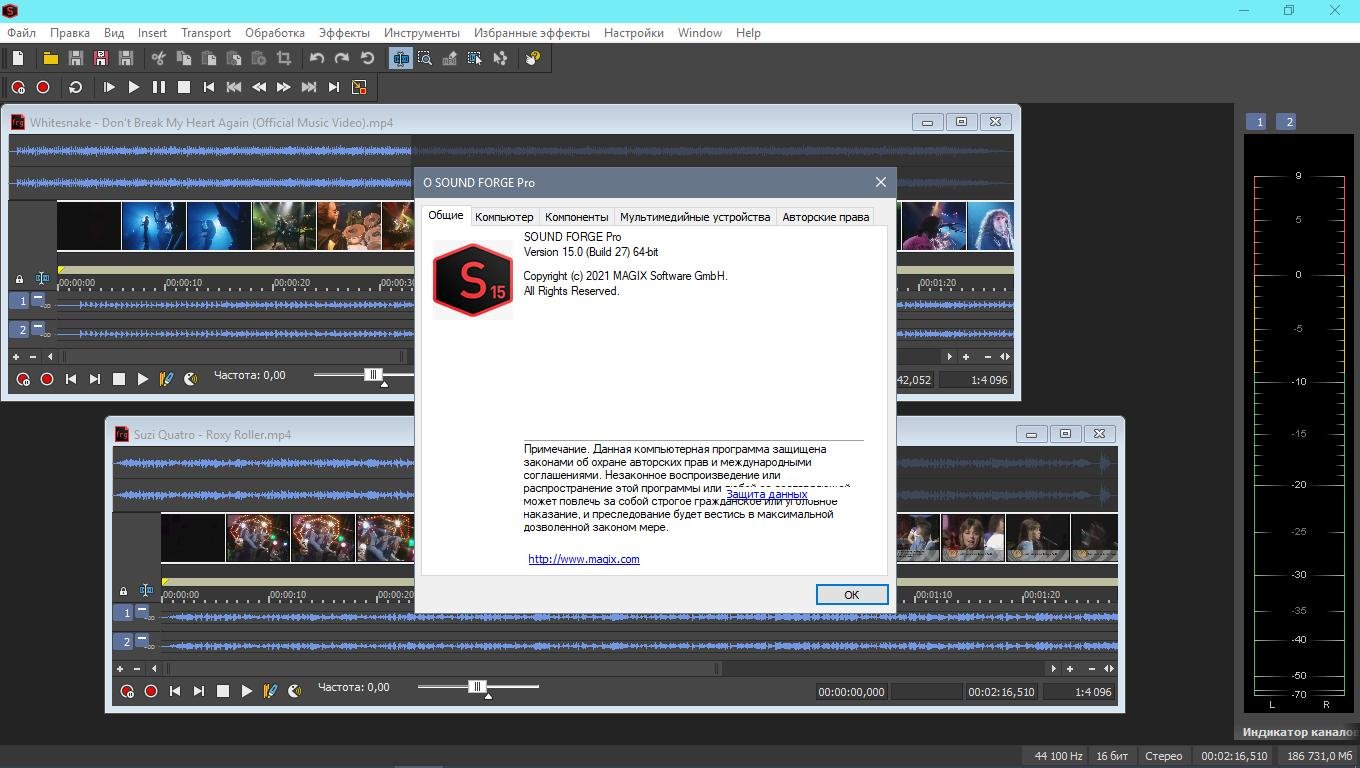
Task: Select the Crop tool in main toolbar
Action: [284, 59]
